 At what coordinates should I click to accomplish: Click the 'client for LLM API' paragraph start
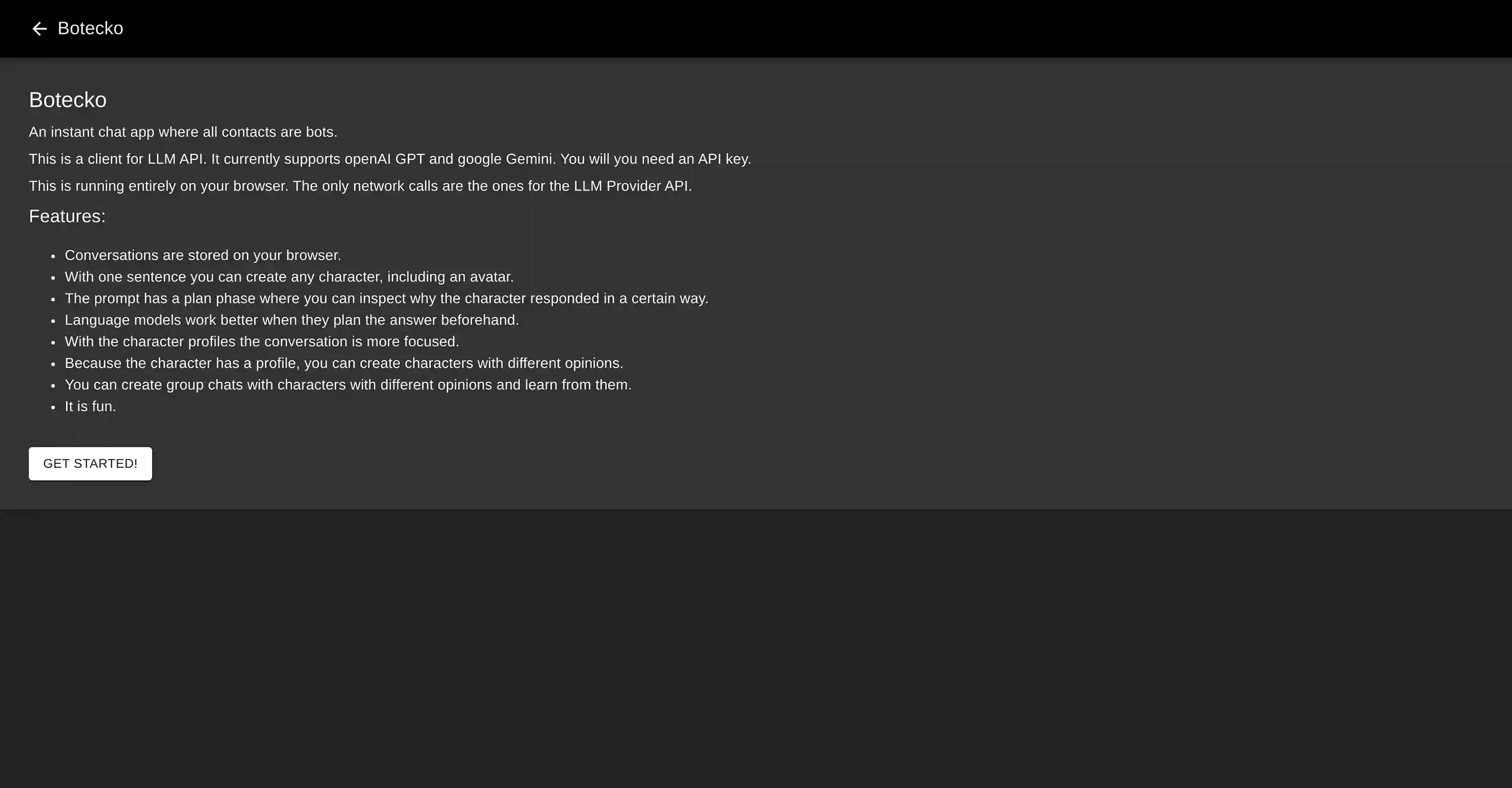pyautogui.click(x=116, y=159)
